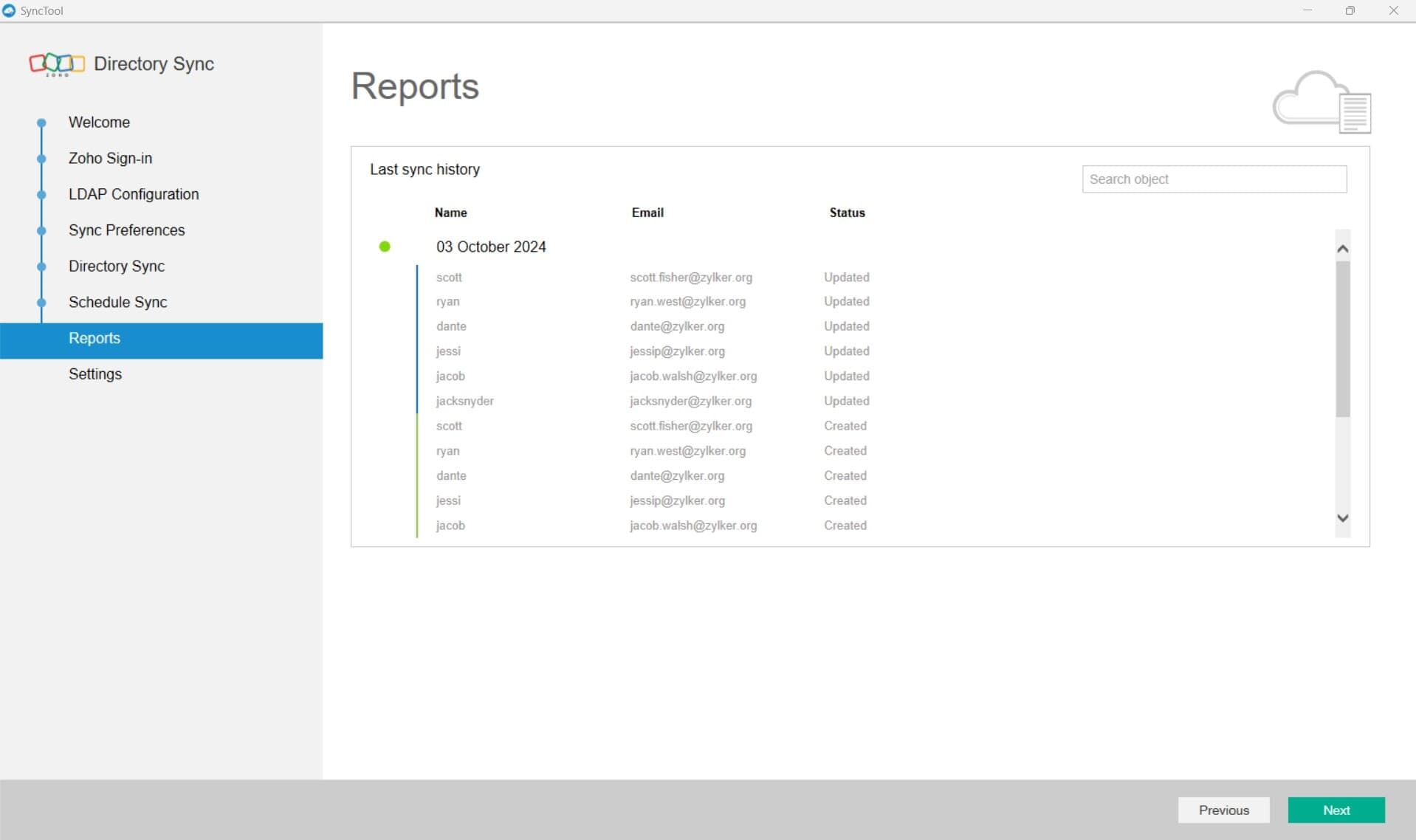Click the Status column header
1416x840 pixels.
[847, 213]
